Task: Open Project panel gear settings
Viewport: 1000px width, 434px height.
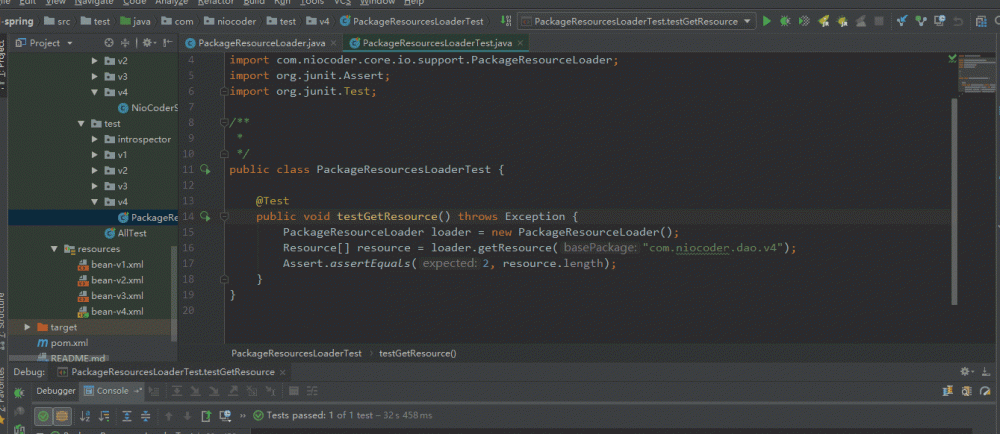Action: pyautogui.click(x=148, y=43)
